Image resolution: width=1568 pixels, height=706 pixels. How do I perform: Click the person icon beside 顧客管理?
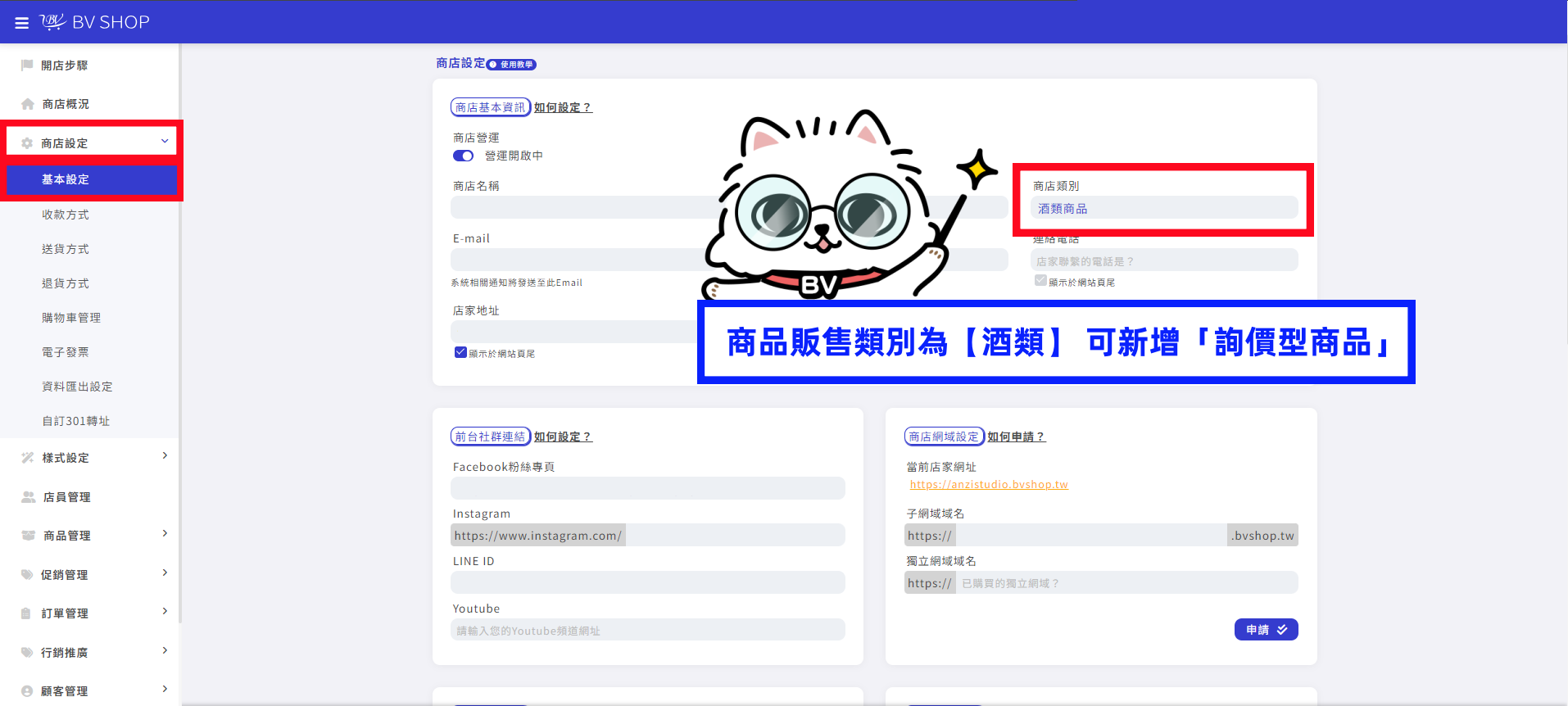click(x=27, y=691)
